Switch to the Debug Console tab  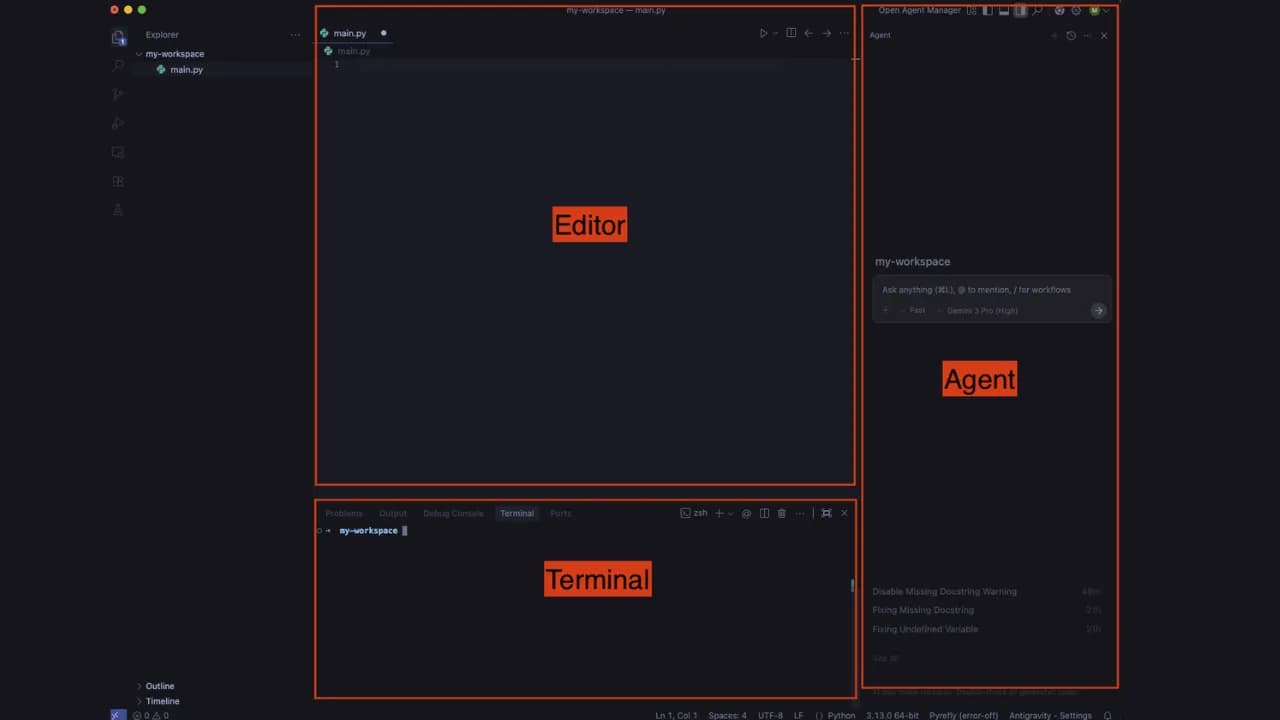coord(453,513)
